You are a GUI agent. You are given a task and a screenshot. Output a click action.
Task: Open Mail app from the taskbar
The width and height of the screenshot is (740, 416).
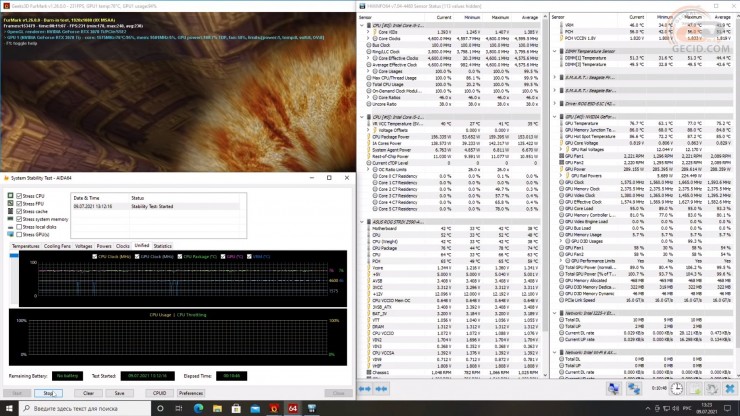pos(255,408)
